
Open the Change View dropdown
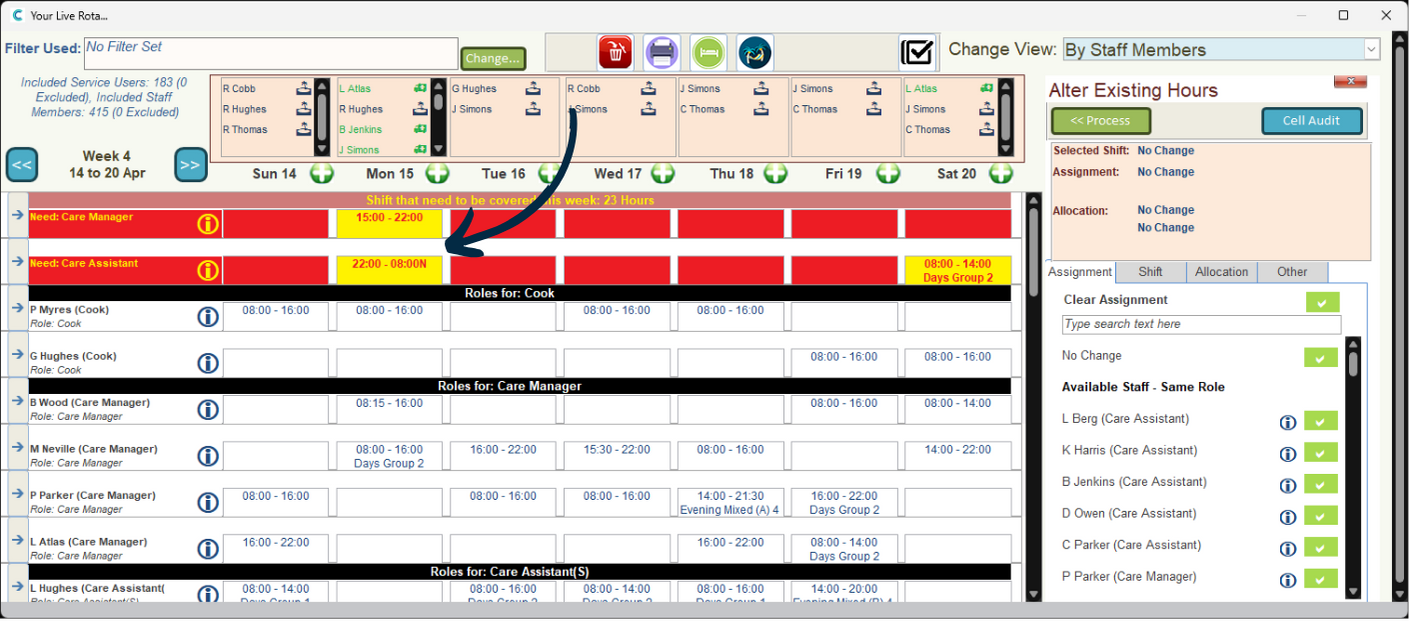1371,49
